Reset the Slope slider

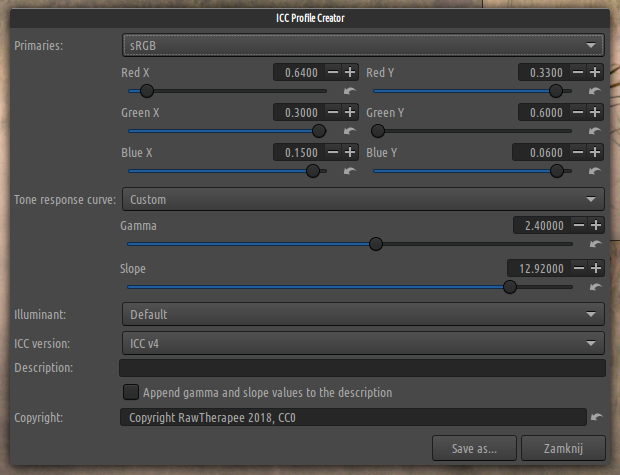595,287
